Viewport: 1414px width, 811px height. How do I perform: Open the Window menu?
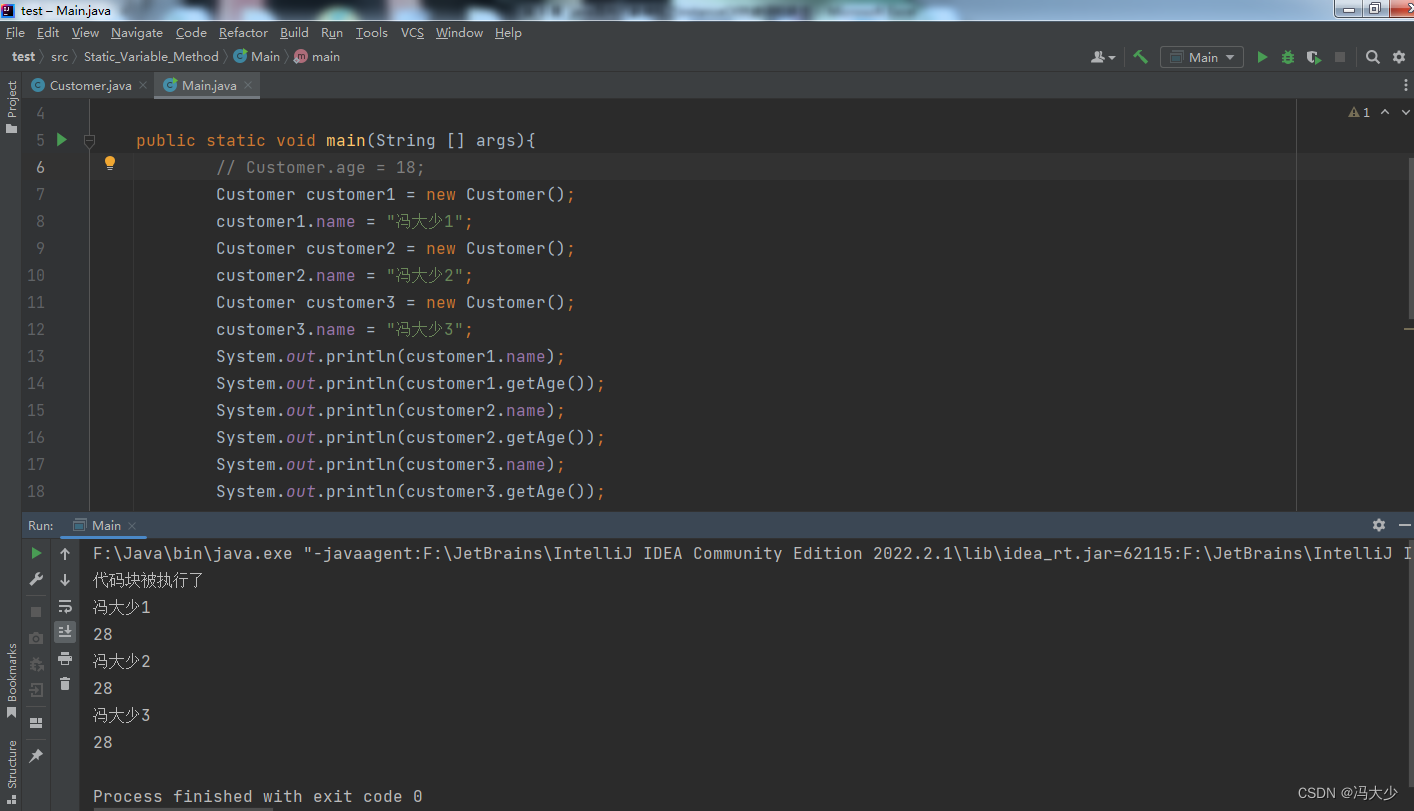tap(459, 32)
